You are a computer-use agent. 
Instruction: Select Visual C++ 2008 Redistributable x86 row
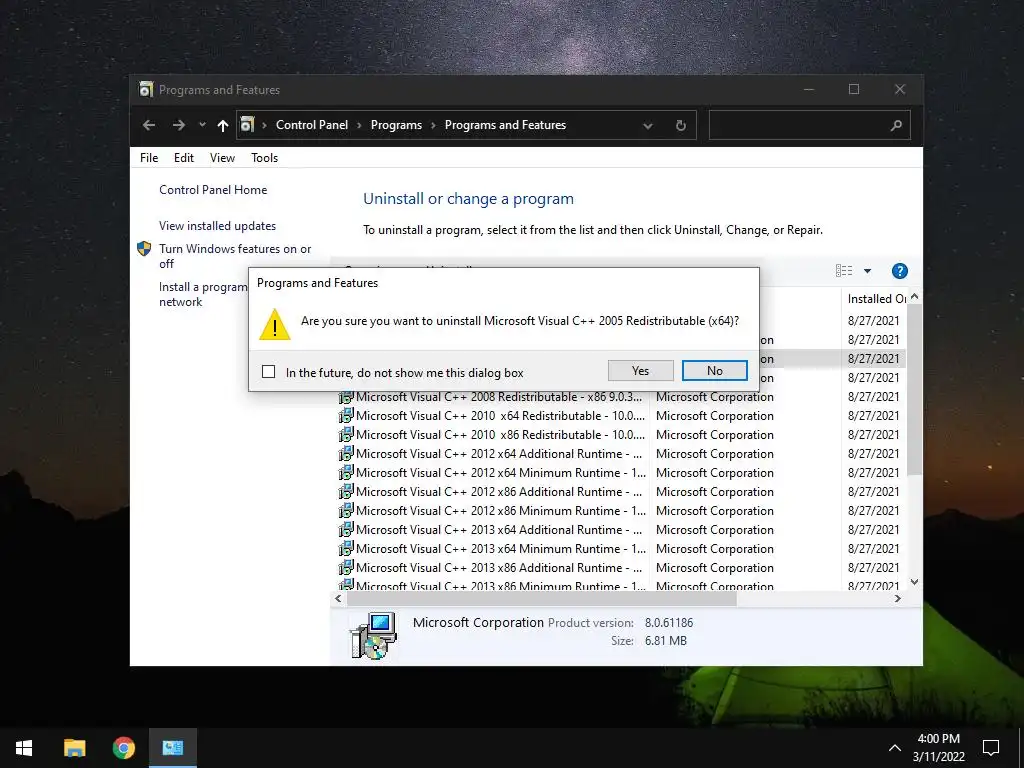[621, 396]
